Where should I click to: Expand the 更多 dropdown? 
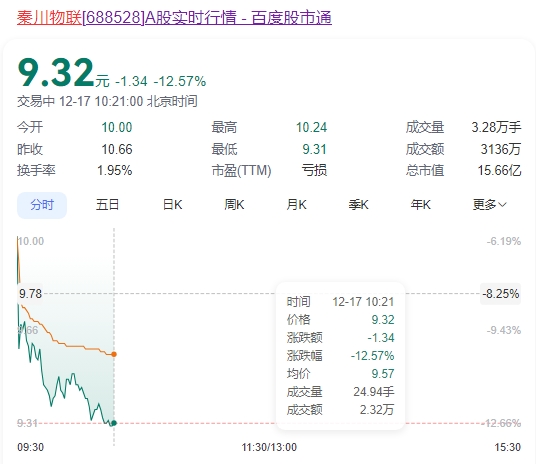click(490, 205)
